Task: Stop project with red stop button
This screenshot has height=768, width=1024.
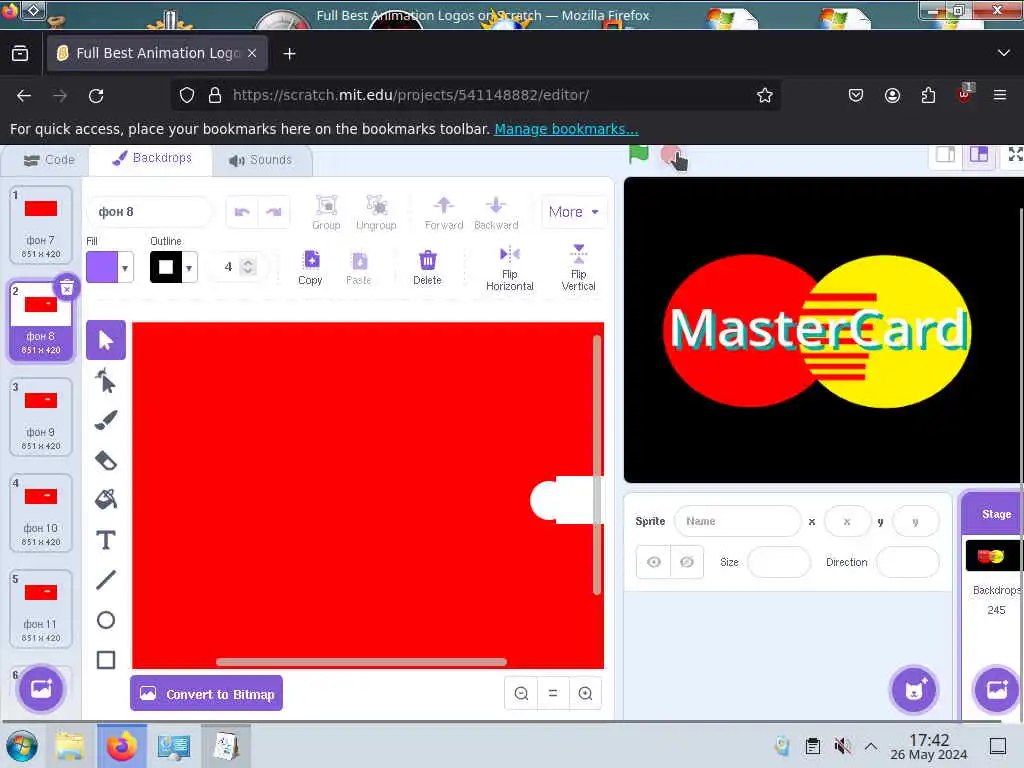Action: (671, 155)
